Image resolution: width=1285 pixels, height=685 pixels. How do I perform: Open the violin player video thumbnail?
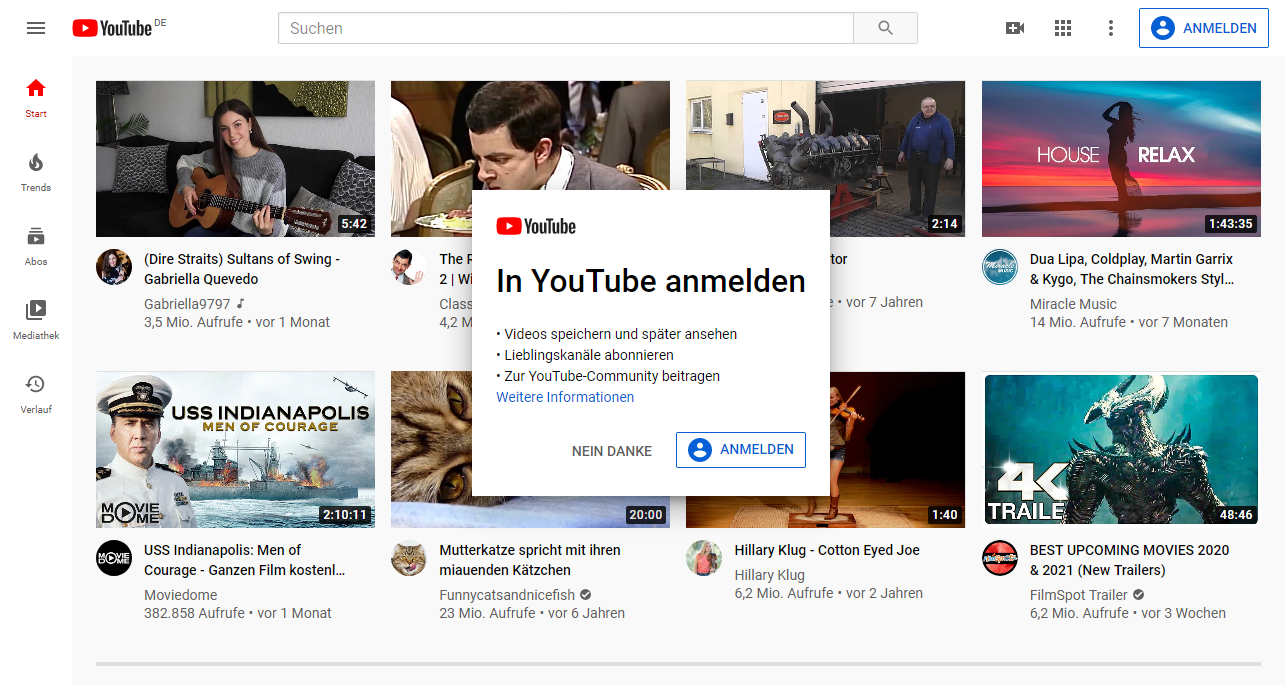(897, 450)
